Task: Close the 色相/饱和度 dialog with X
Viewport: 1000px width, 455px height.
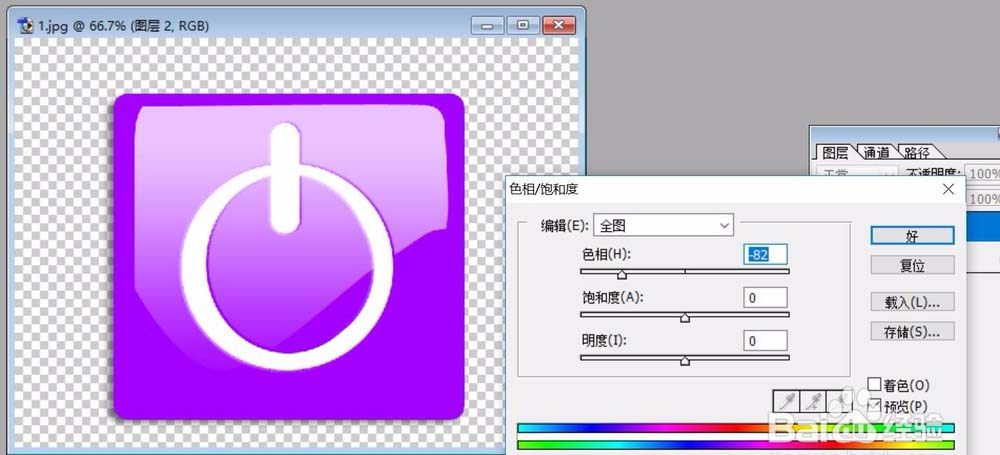Action: point(948,189)
